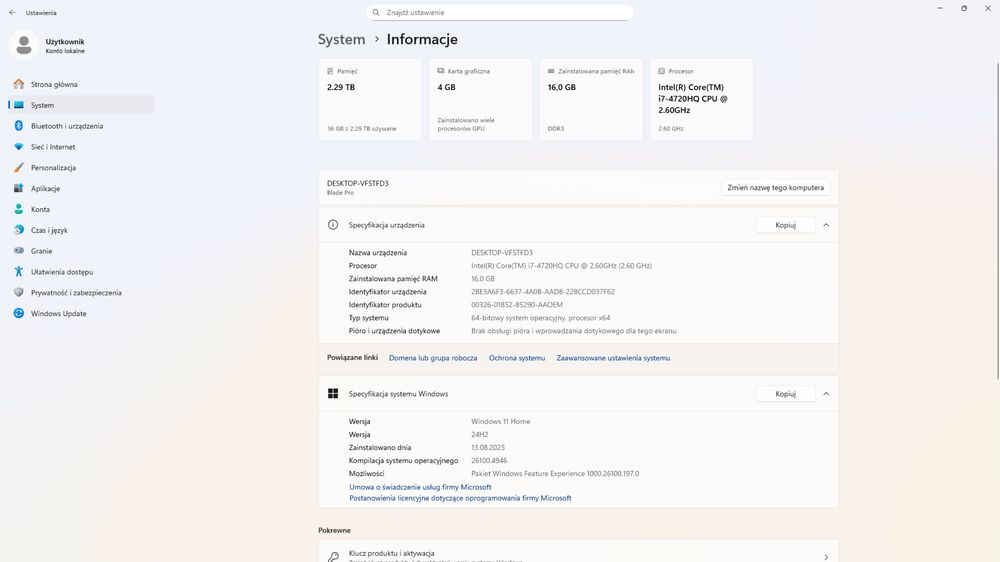
Task: Open Konta settings
Action: (x=40, y=210)
